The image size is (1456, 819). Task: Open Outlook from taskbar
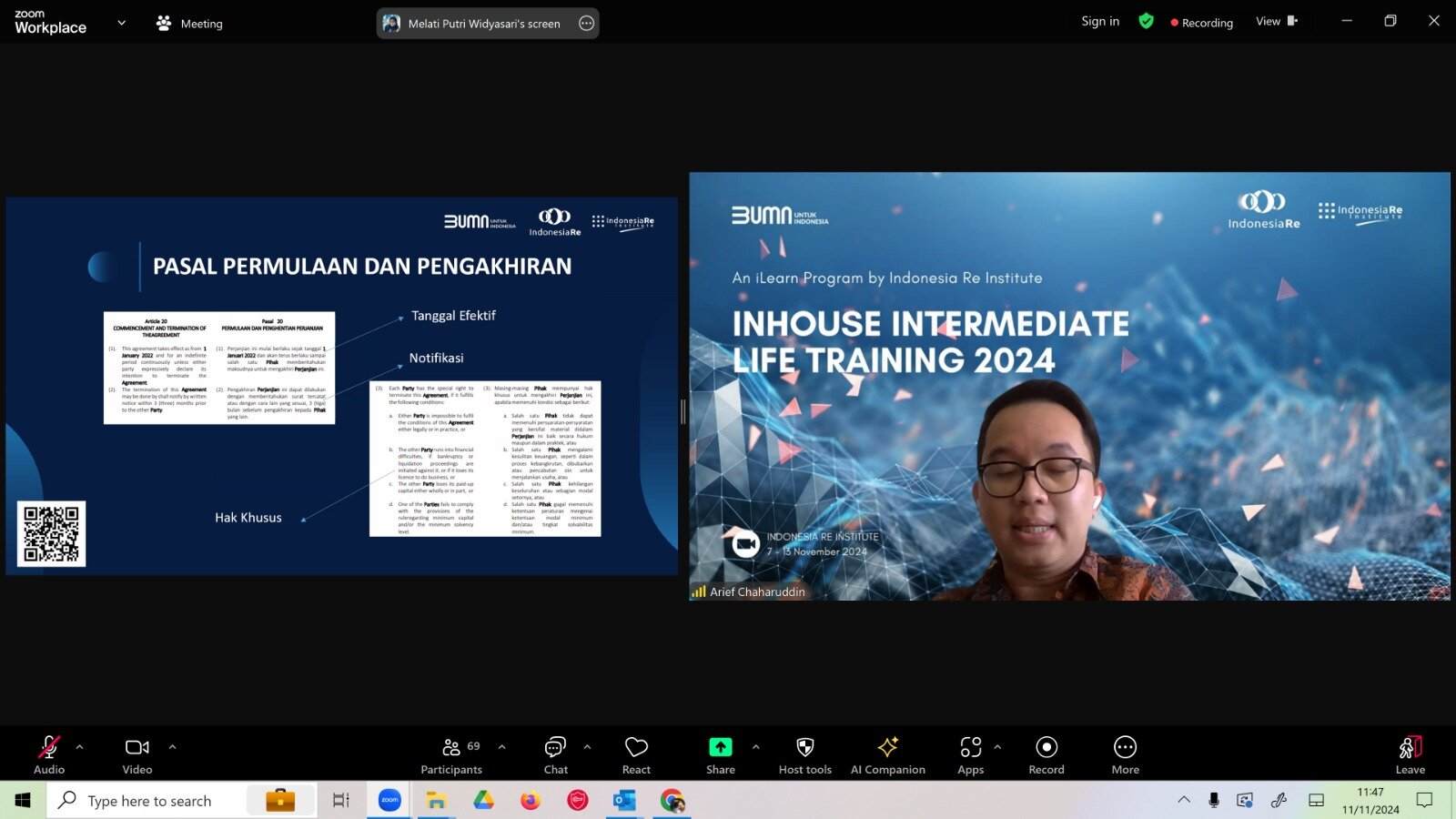(624, 800)
